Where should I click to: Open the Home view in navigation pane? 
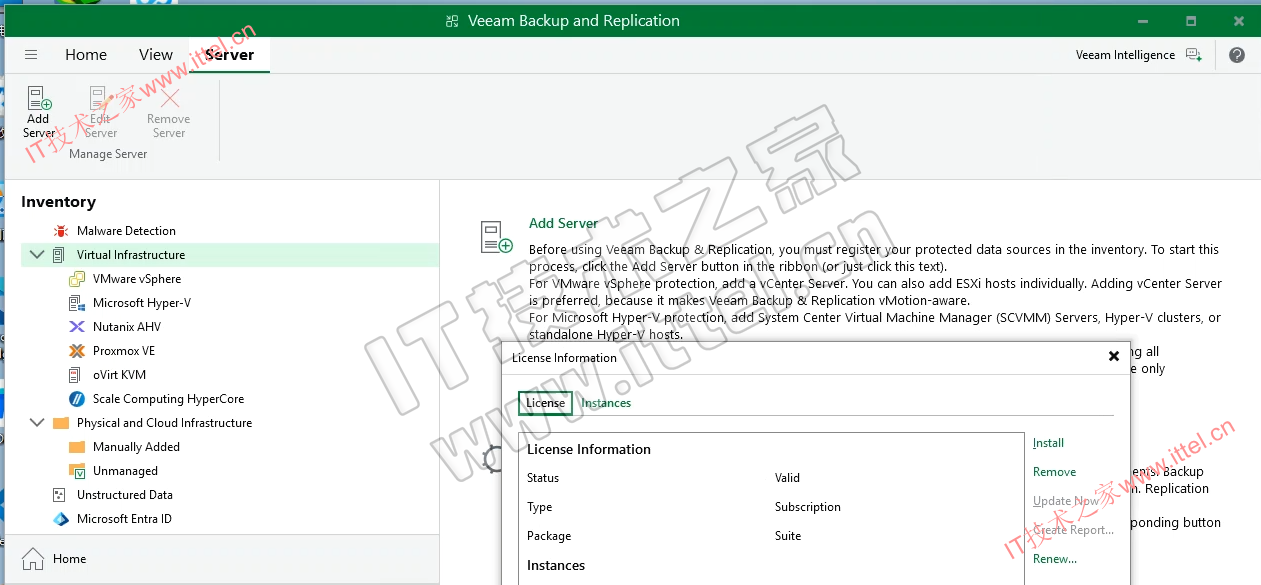pos(69,559)
